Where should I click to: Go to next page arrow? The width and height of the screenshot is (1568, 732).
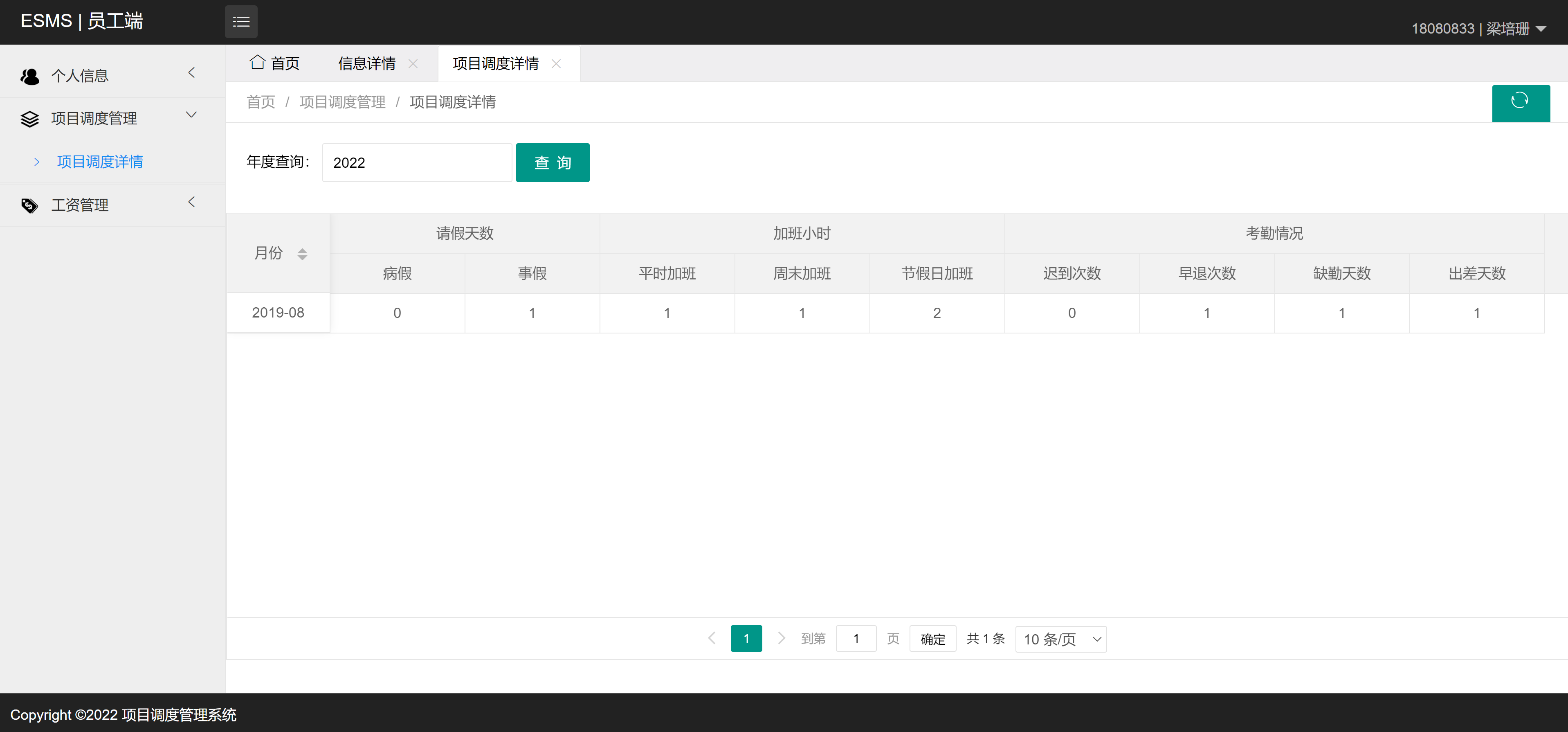[782, 638]
